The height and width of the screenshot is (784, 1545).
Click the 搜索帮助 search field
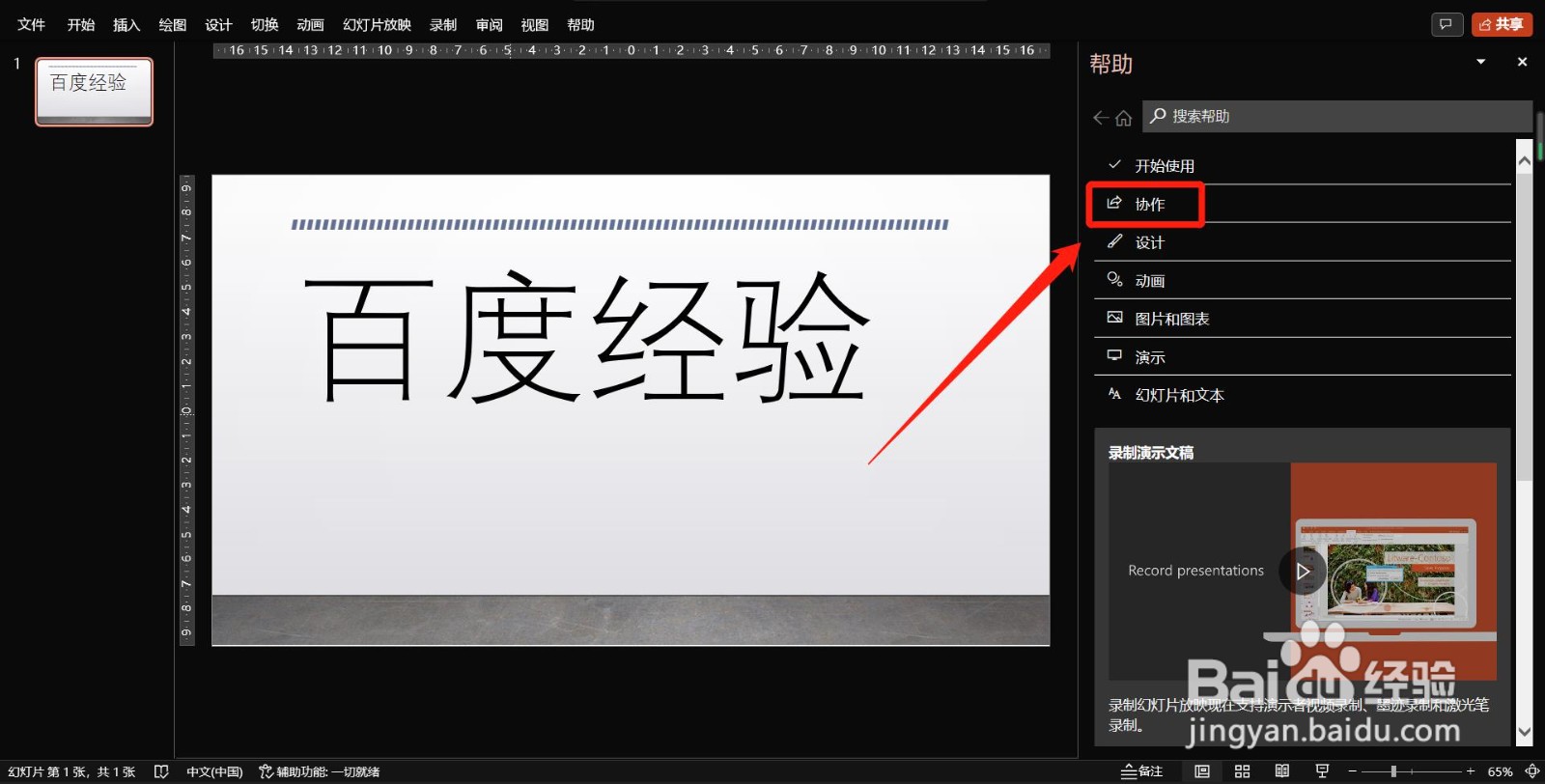[x=1337, y=116]
